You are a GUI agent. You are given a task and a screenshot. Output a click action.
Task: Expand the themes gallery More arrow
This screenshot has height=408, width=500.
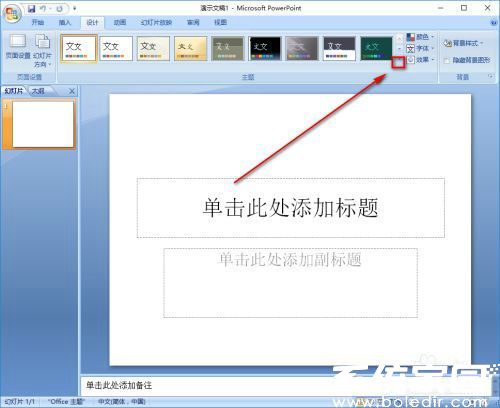point(399,62)
